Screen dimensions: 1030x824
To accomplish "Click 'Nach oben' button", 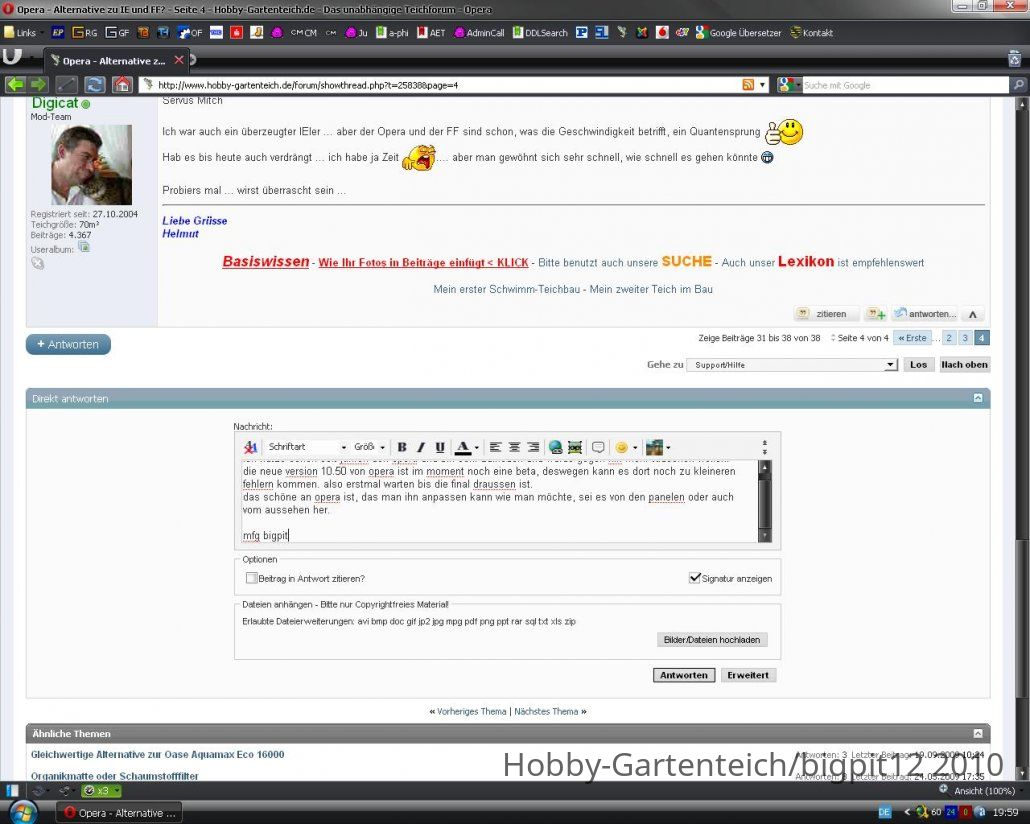I will [x=964, y=365].
